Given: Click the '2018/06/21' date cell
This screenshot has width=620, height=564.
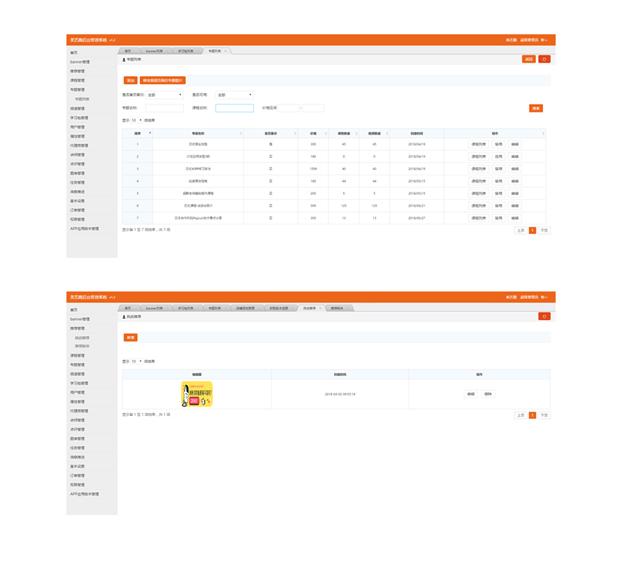Looking at the screenshot, I should [417, 206].
